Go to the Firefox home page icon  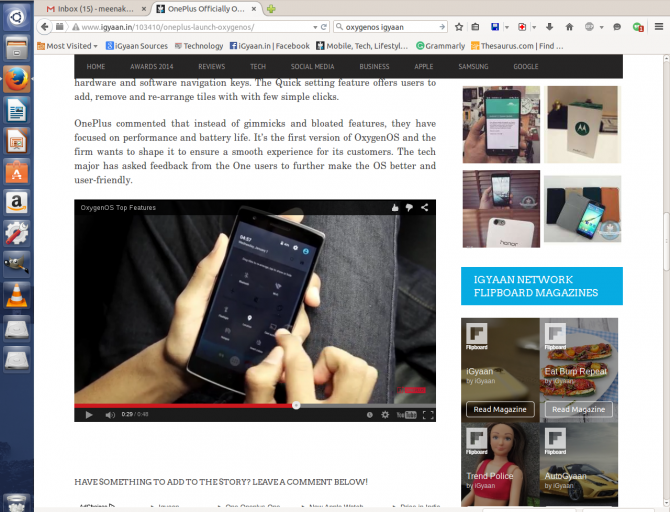[x=570, y=27]
